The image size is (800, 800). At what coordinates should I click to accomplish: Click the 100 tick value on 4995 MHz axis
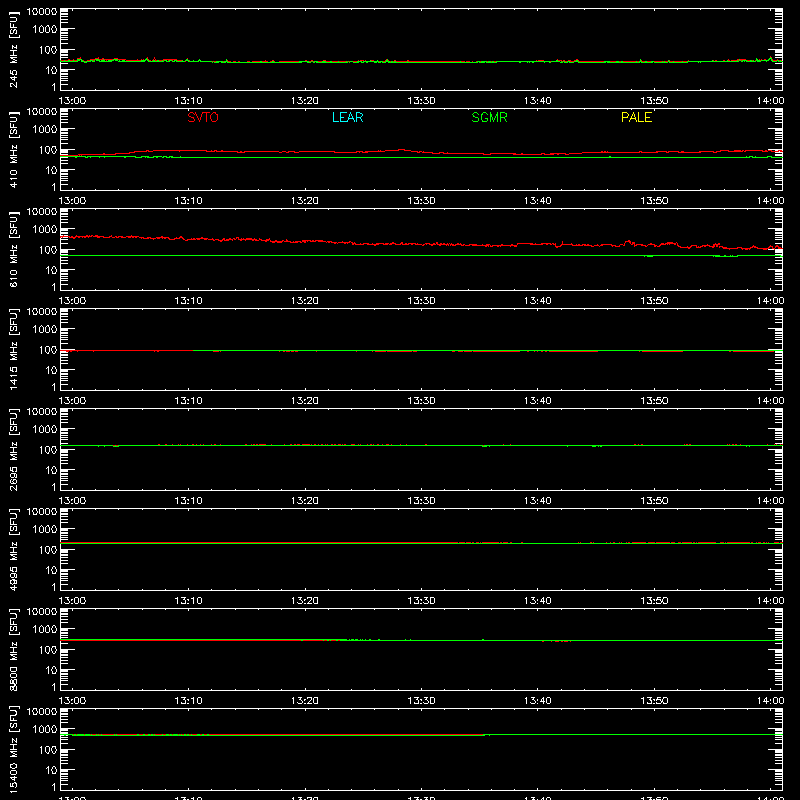click(x=48, y=550)
